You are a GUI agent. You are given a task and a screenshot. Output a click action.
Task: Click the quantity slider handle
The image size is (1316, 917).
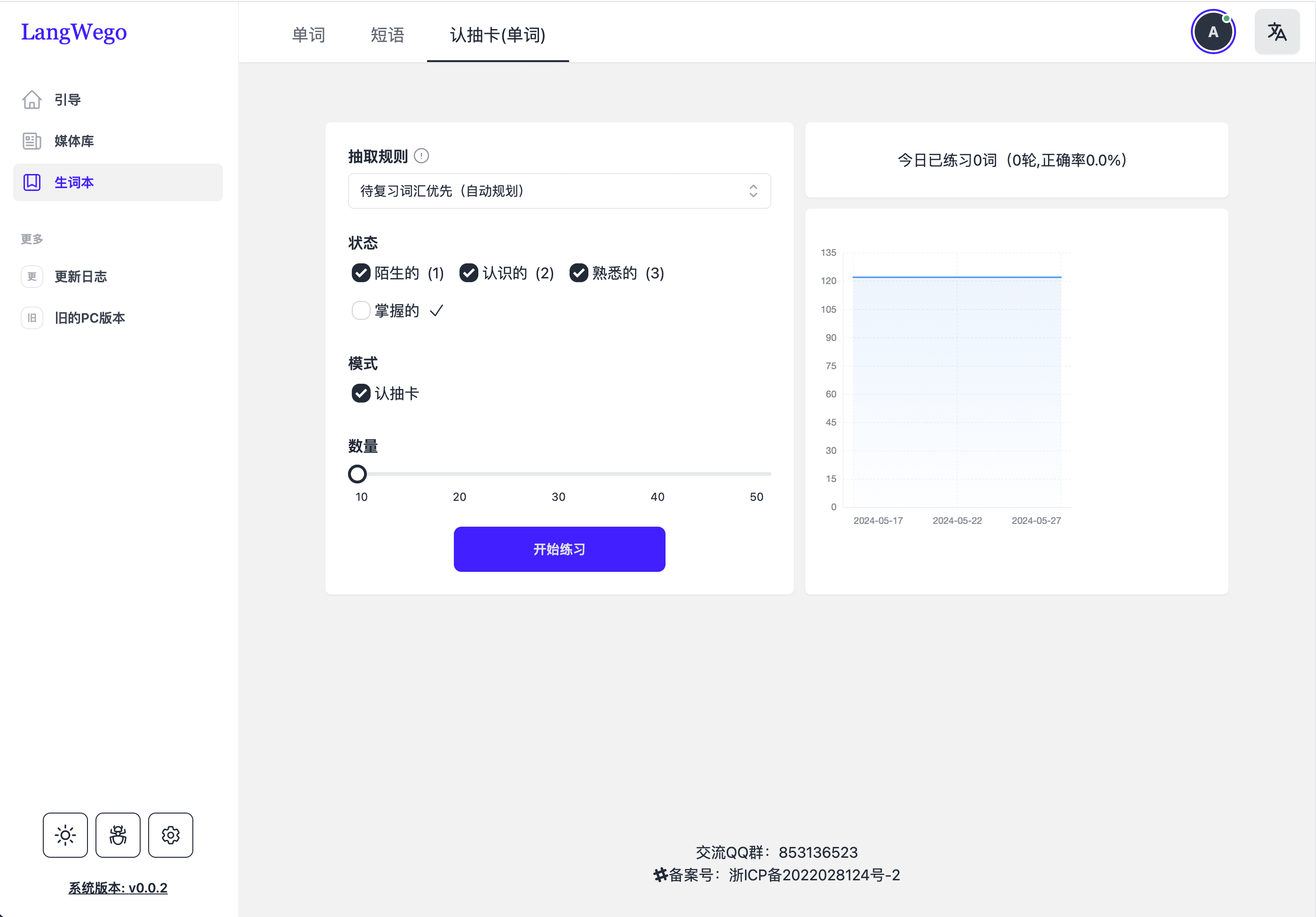pos(357,474)
